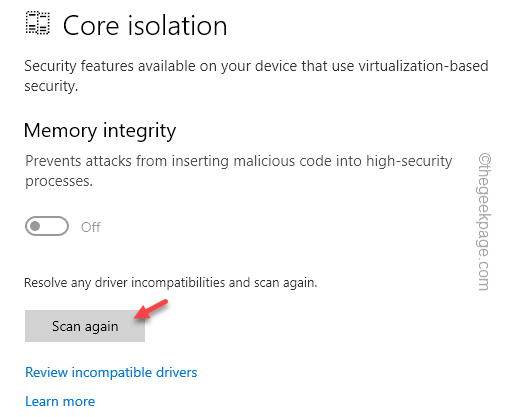Click the Scan again button
The height and width of the screenshot is (417, 515).
(85, 326)
